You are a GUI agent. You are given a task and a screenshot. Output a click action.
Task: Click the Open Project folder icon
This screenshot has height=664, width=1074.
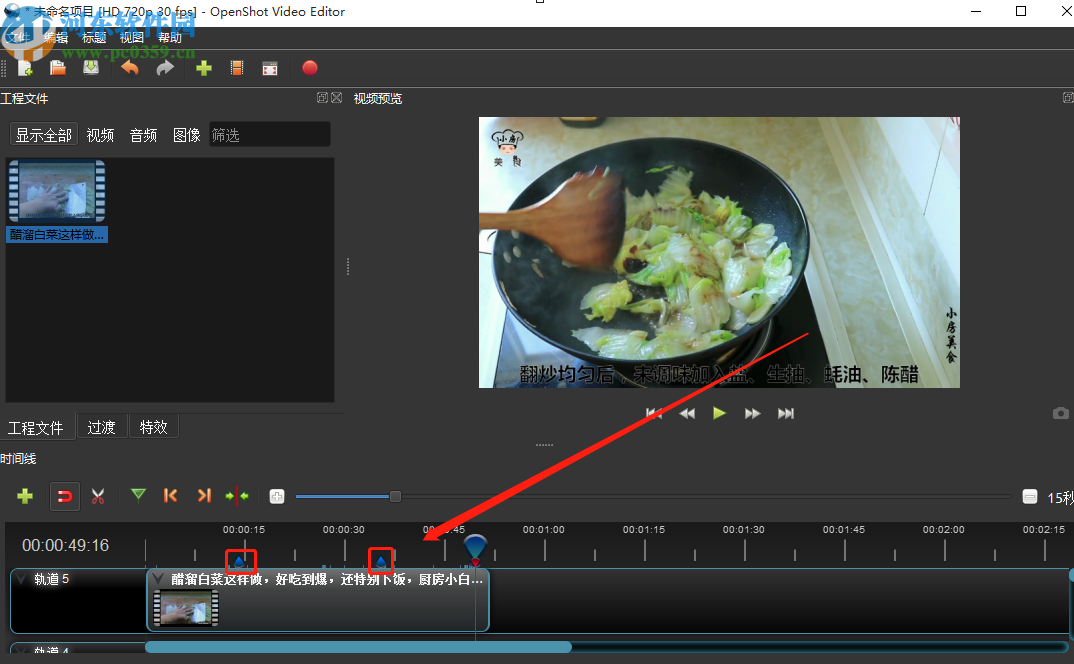pyautogui.click(x=58, y=68)
